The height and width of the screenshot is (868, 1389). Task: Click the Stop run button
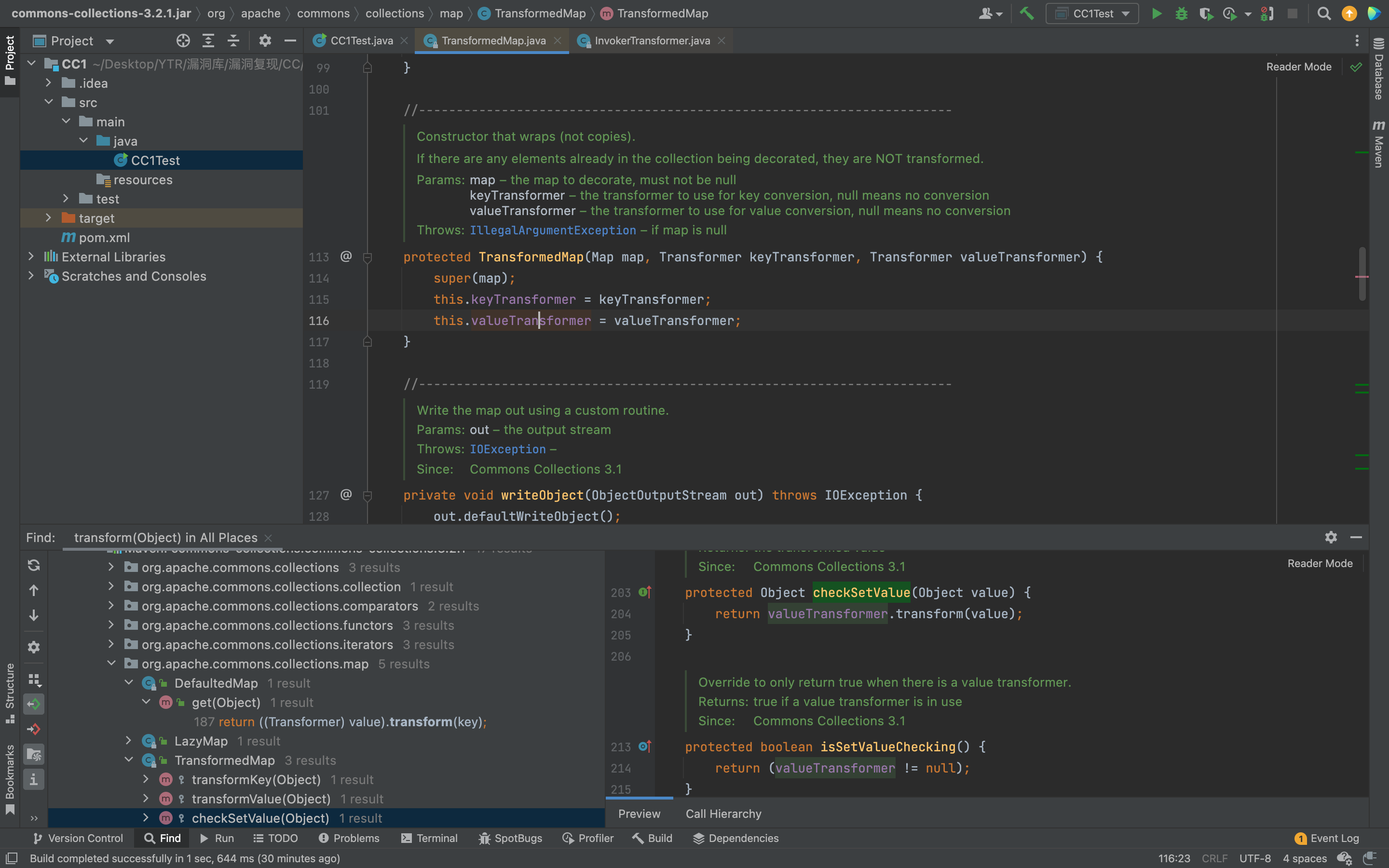tap(1293, 13)
